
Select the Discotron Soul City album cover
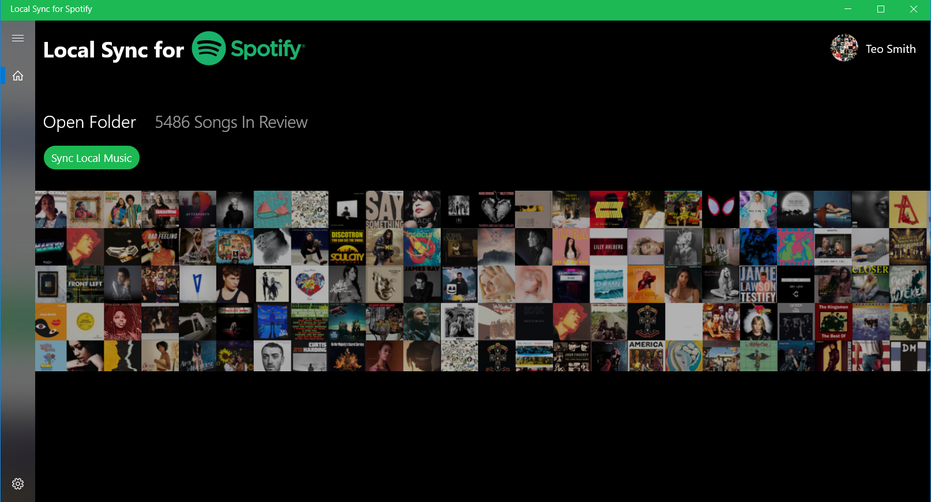[x=347, y=247]
